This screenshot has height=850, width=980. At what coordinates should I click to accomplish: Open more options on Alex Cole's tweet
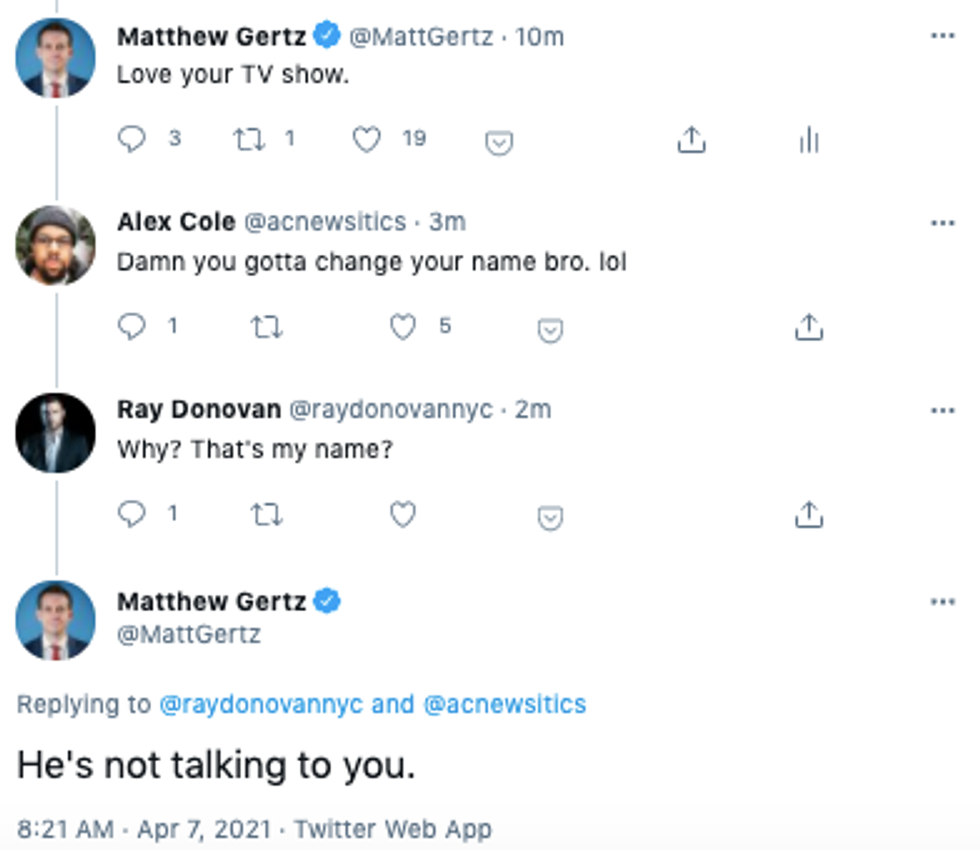[942, 222]
